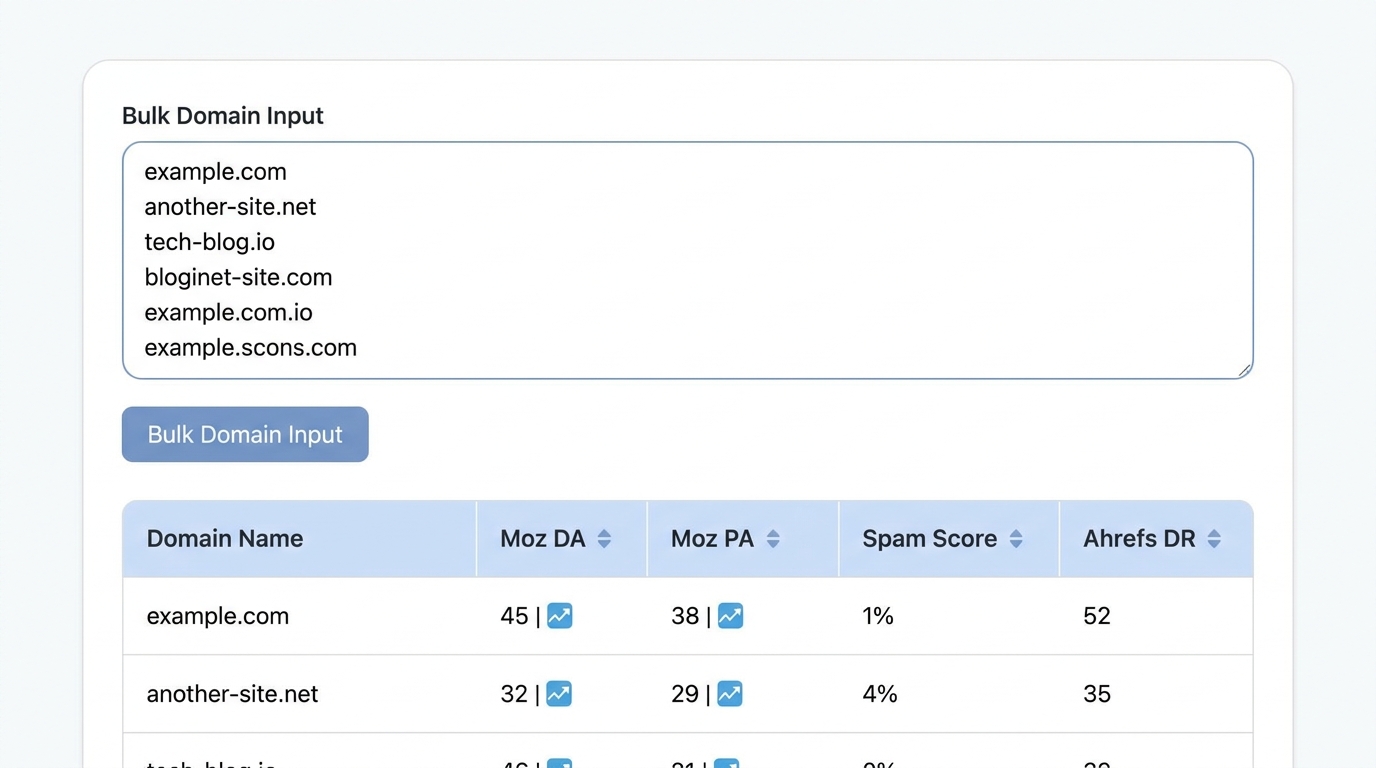Click the blue Bulk Domain Input button
The image size is (1376, 768).
(245, 434)
